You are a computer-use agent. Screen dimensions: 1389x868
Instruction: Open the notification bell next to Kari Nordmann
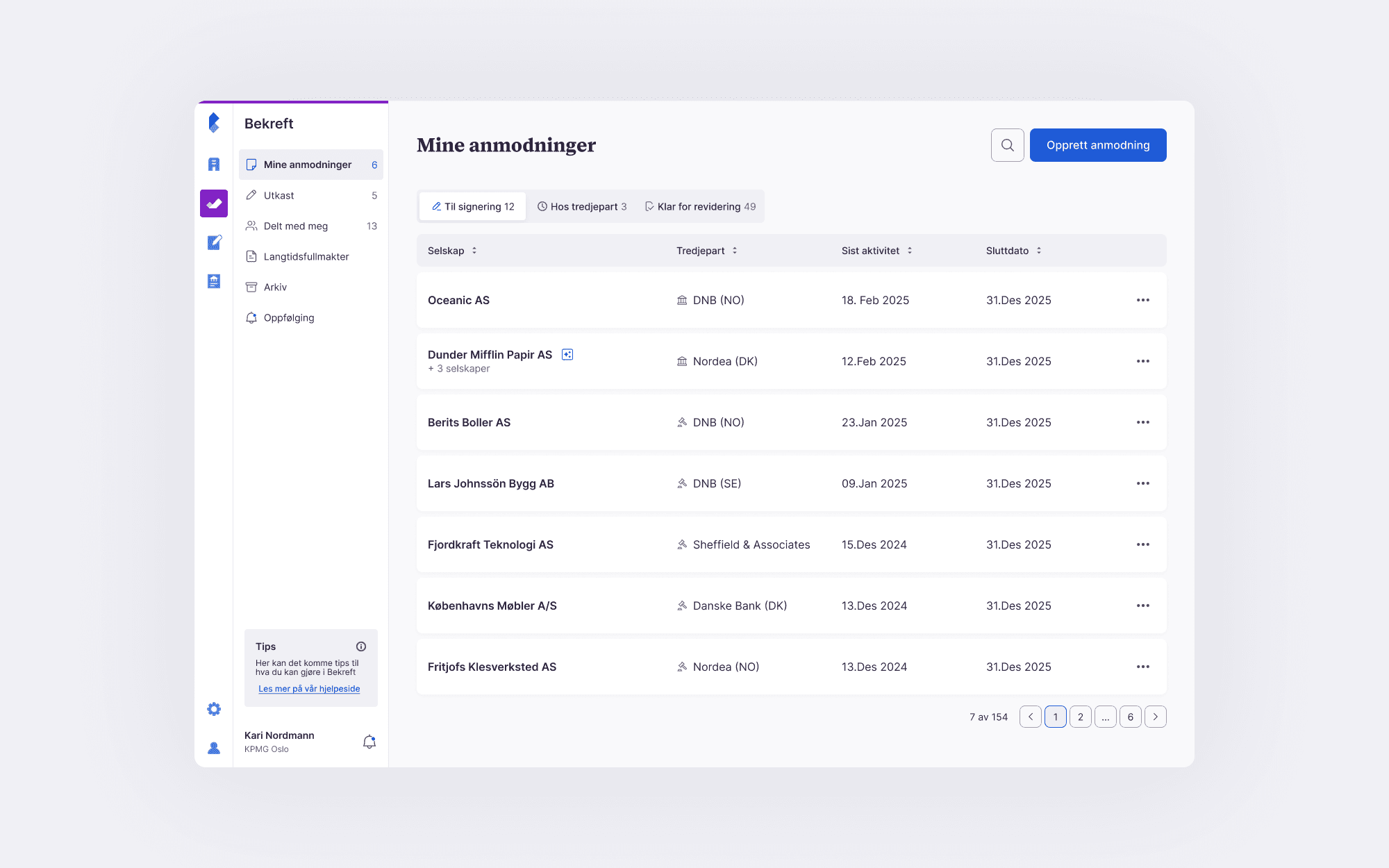[369, 742]
